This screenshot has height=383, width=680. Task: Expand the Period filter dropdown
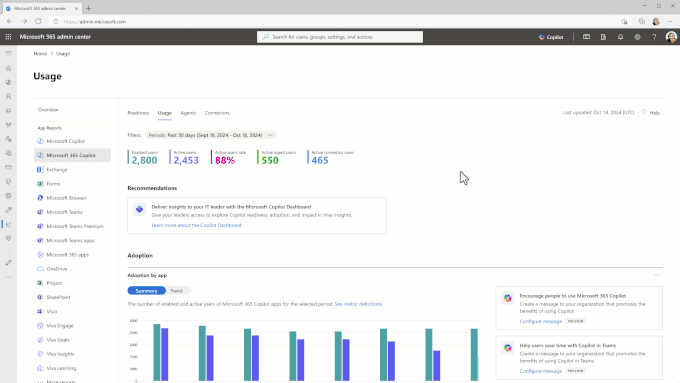point(210,135)
